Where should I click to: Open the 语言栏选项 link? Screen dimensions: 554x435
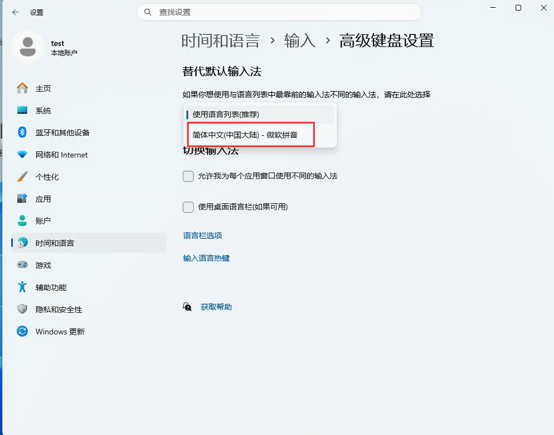(202, 235)
